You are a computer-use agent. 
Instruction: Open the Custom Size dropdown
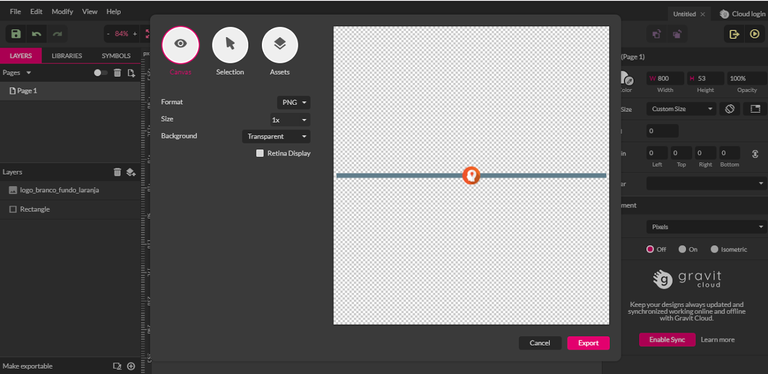pyautogui.click(x=681, y=109)
